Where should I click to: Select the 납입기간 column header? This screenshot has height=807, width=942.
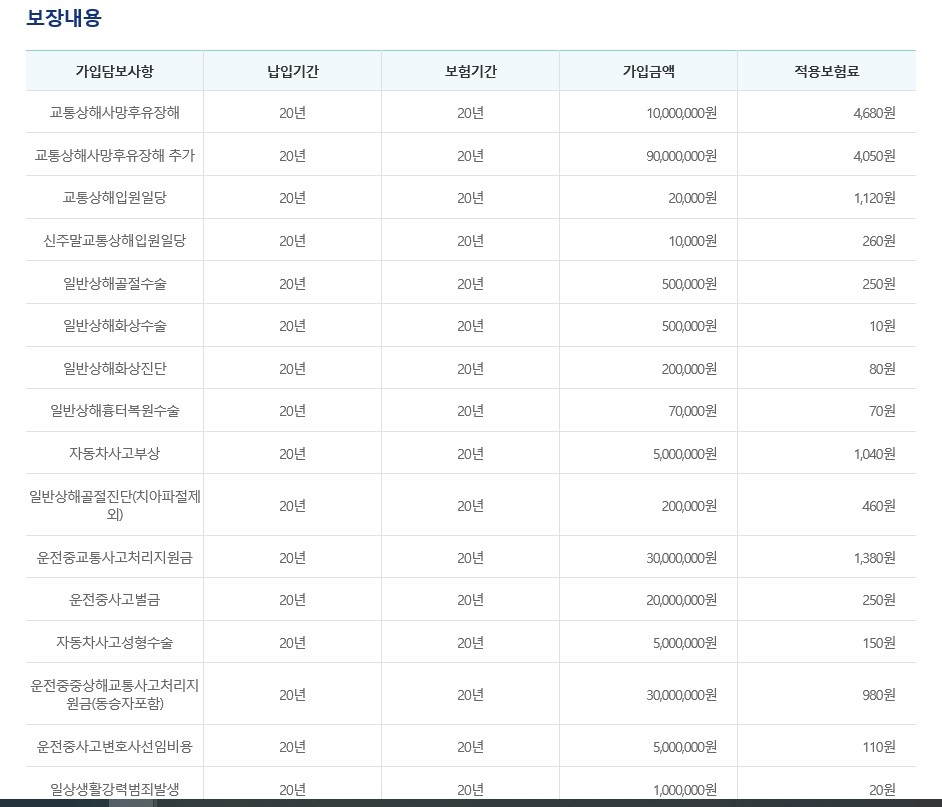[x=293, y=71]
